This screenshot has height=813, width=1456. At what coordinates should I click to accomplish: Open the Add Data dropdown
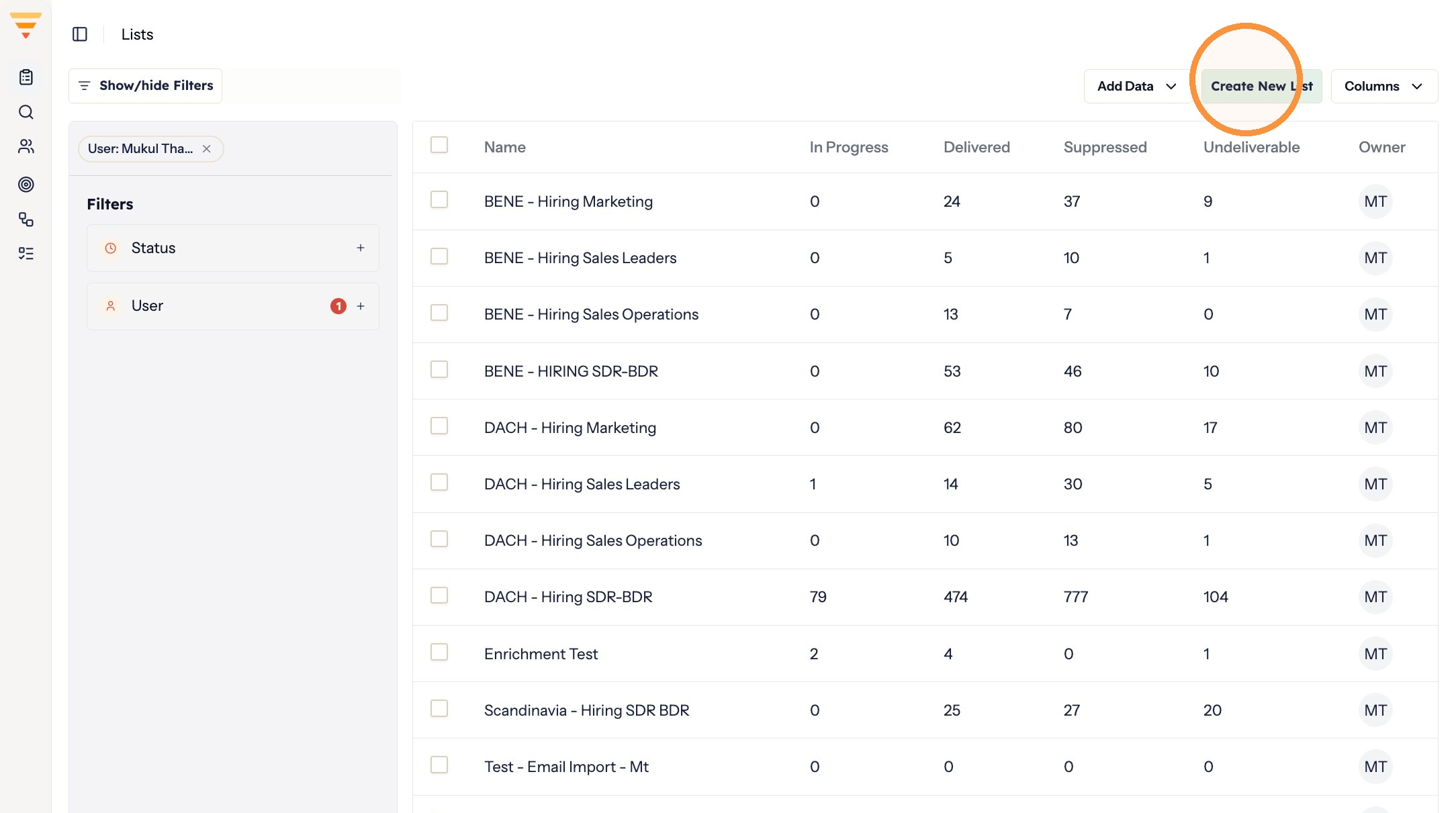1137,86
